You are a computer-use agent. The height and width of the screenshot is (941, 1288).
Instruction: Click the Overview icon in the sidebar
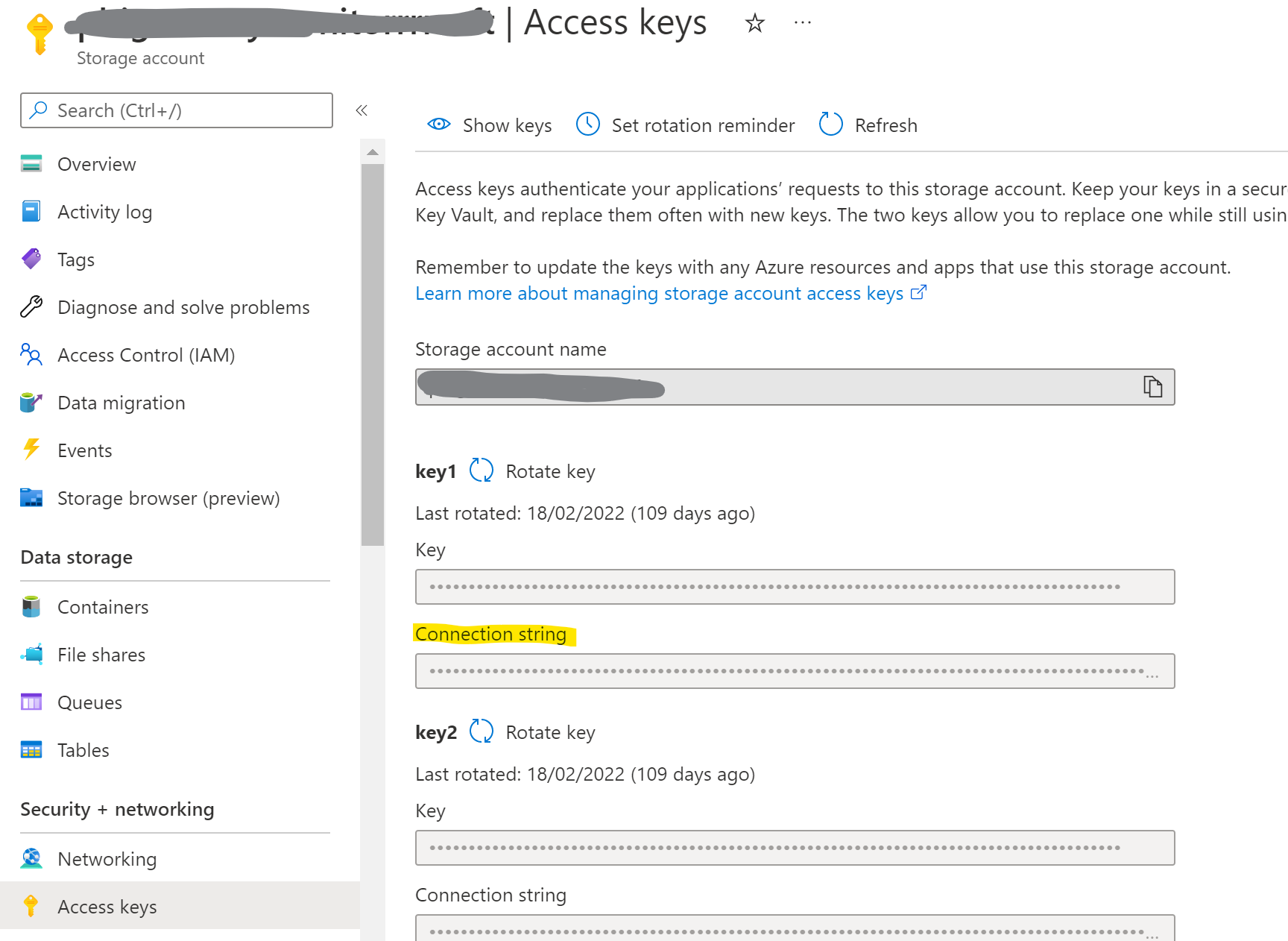(x=31, y=164)
